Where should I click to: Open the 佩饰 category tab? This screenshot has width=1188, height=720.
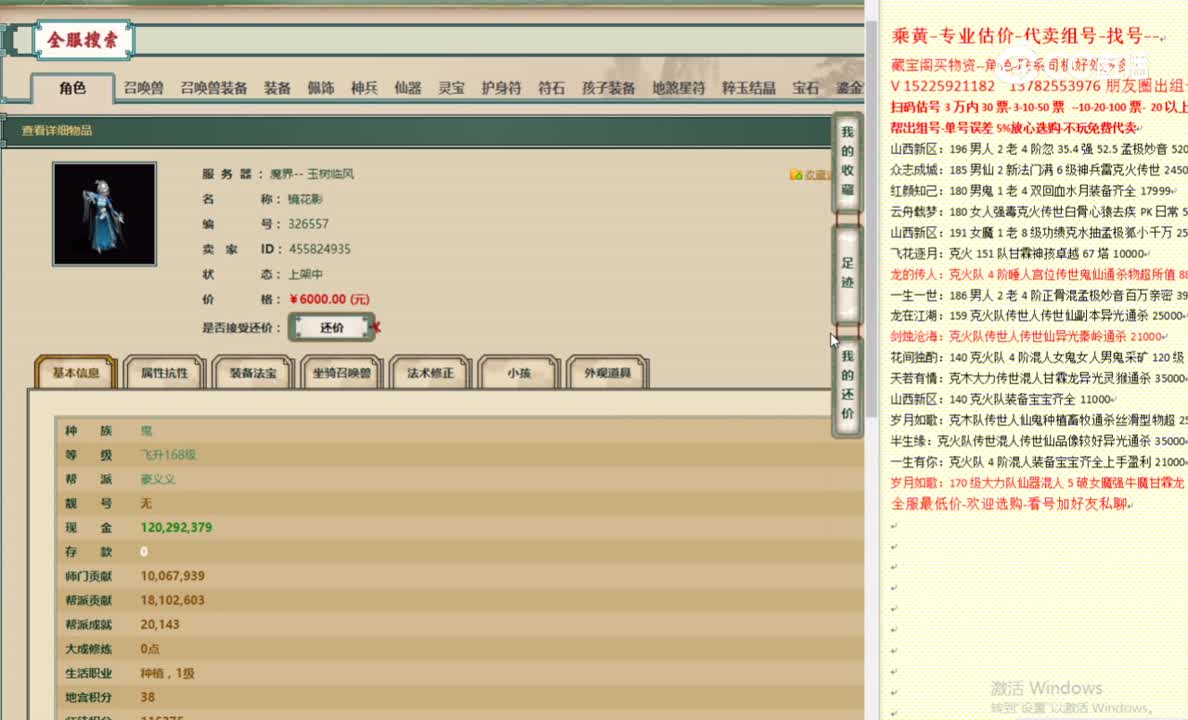pyautogui.click(x=320, y=88)
